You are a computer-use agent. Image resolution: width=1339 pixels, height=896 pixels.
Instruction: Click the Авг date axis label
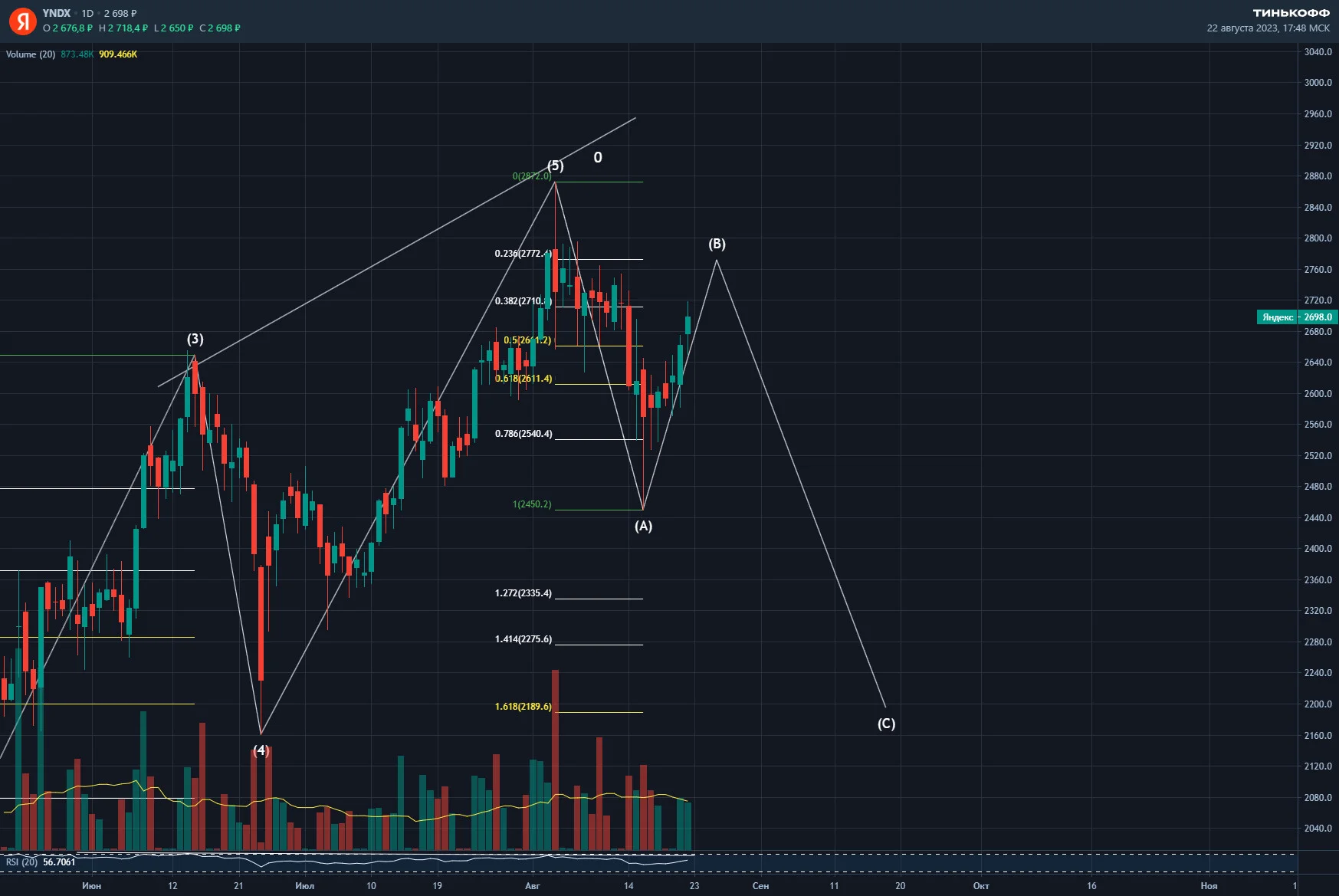[533, 886]
